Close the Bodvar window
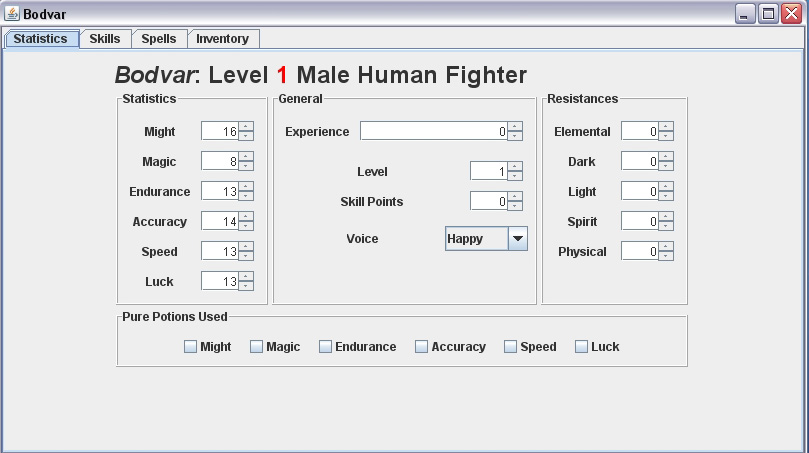 pos(791,13)
